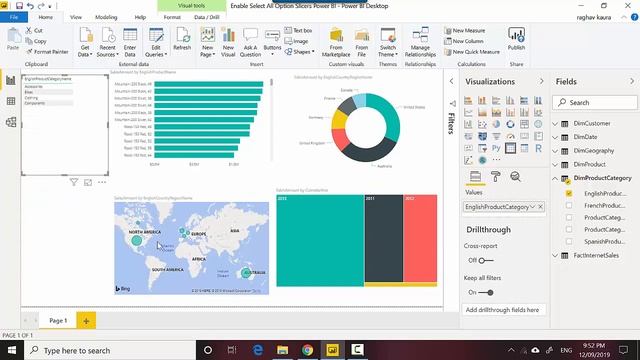Collapse the DimProductCategory table
This screenshot has height=360, width=640.
coord(555,178)
